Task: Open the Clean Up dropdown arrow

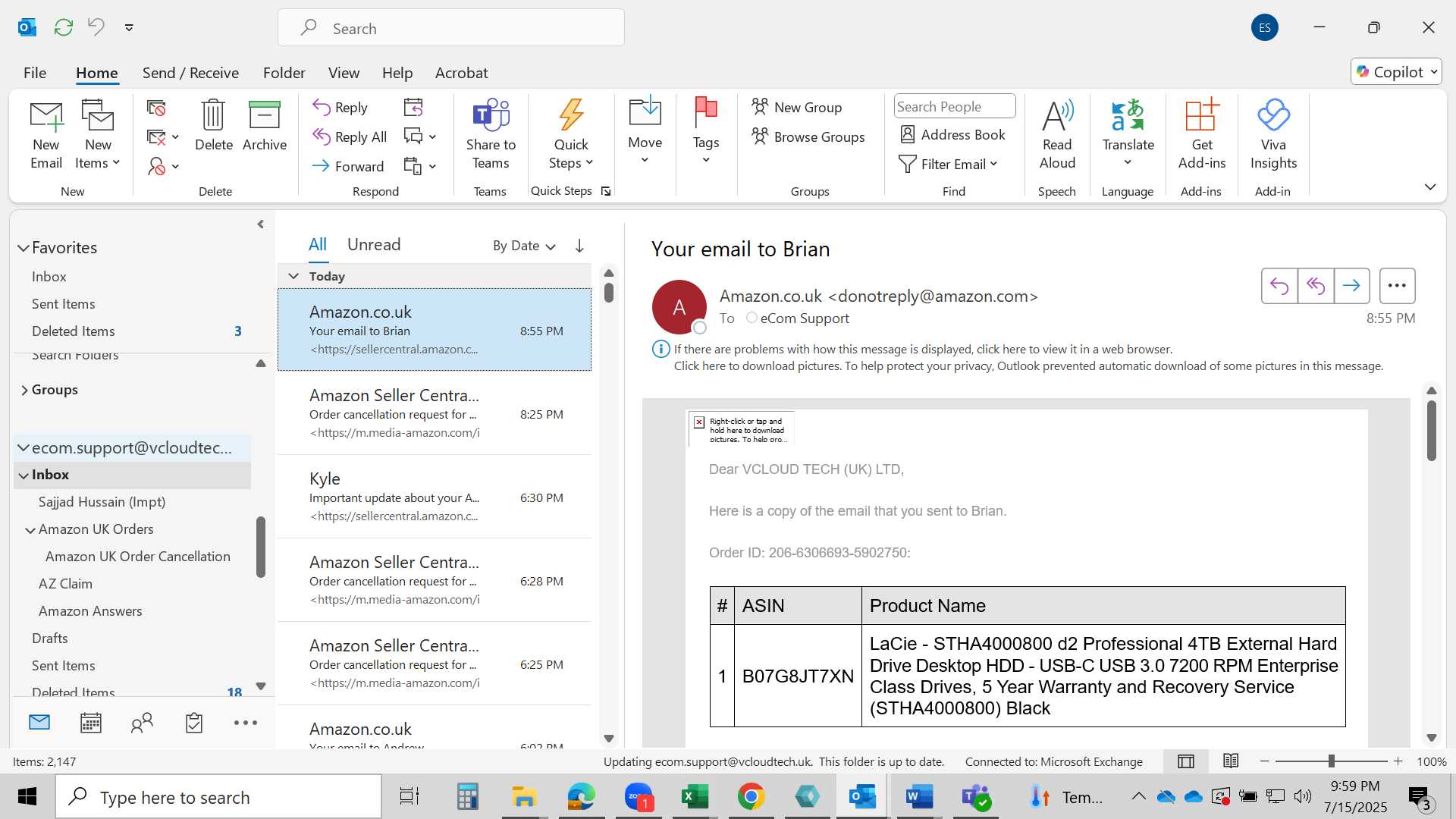Action: click(175, 137)
